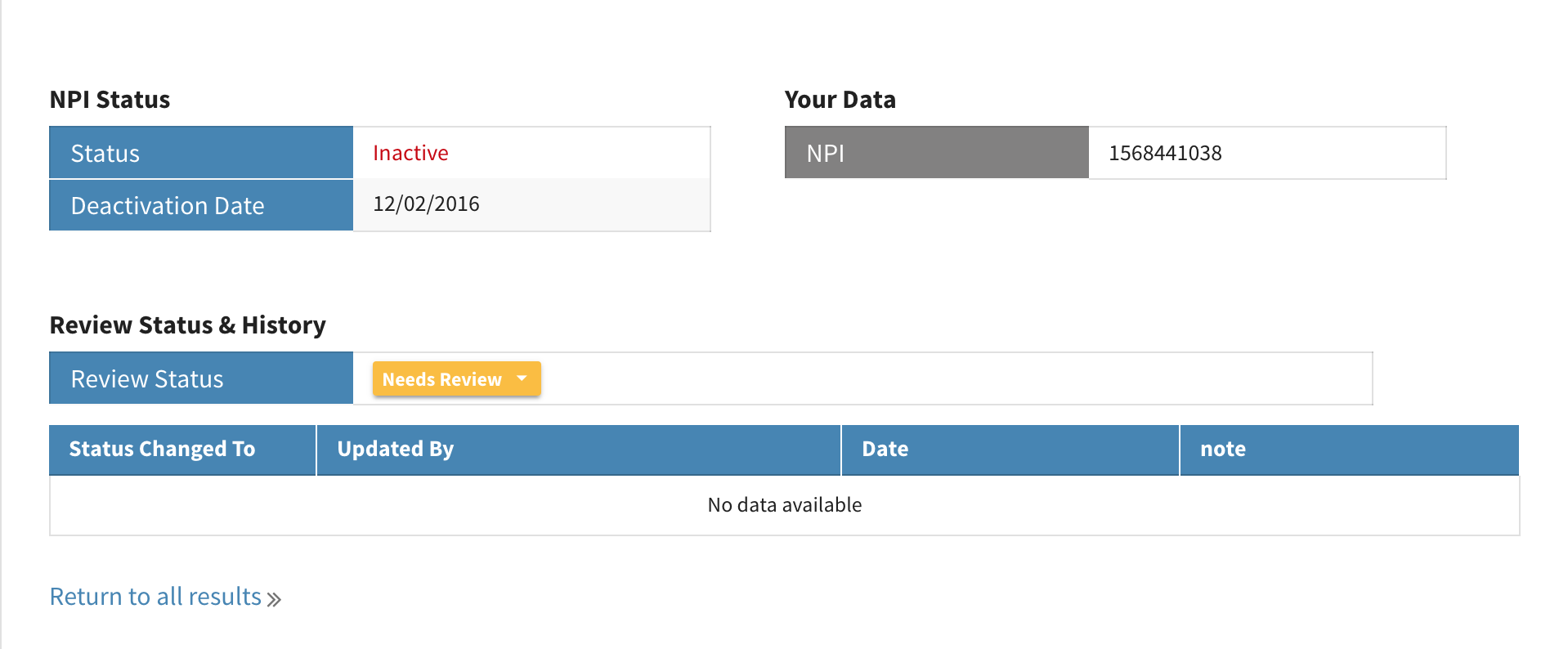This screenshot has width=1568, height=649.
Task: Click the note column header
Action: point(1222,449)
